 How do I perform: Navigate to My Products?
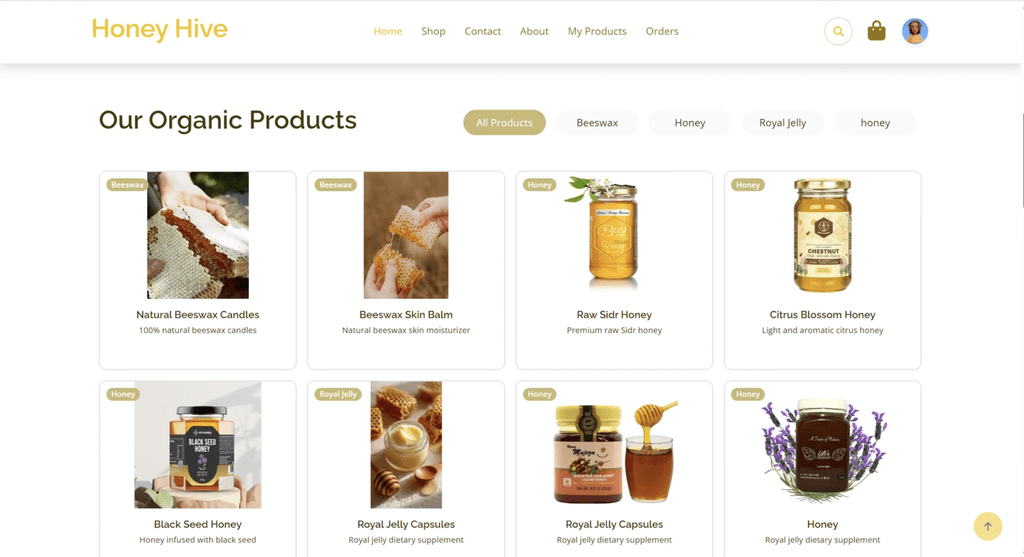597,31
